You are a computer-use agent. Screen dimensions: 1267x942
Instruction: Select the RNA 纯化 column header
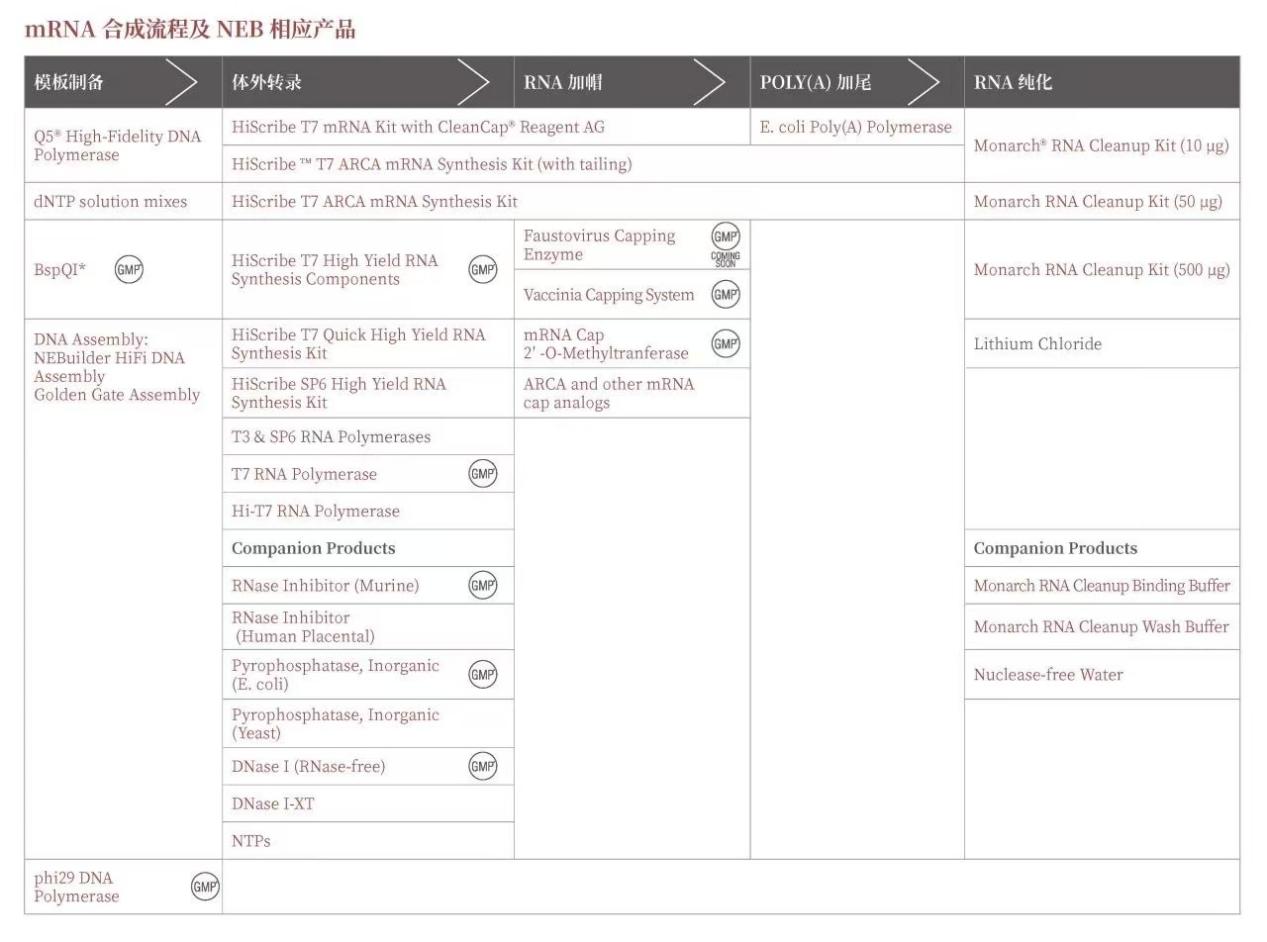click(x=1013, y=83)
